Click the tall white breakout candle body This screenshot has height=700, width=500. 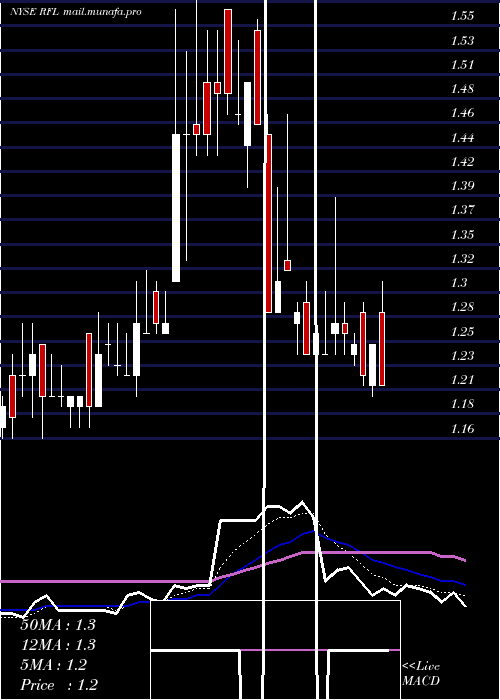176,208
